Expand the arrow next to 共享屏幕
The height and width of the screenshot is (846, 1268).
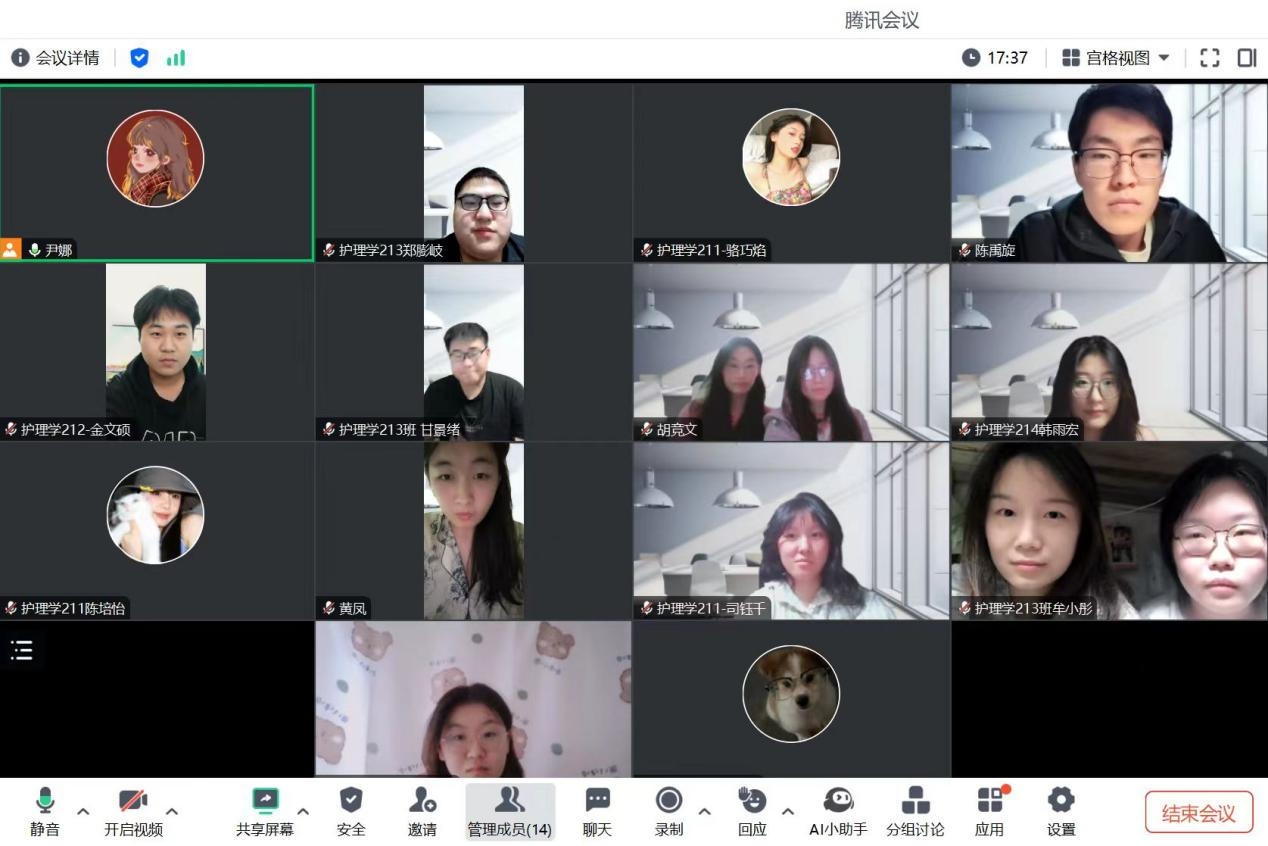303,811
